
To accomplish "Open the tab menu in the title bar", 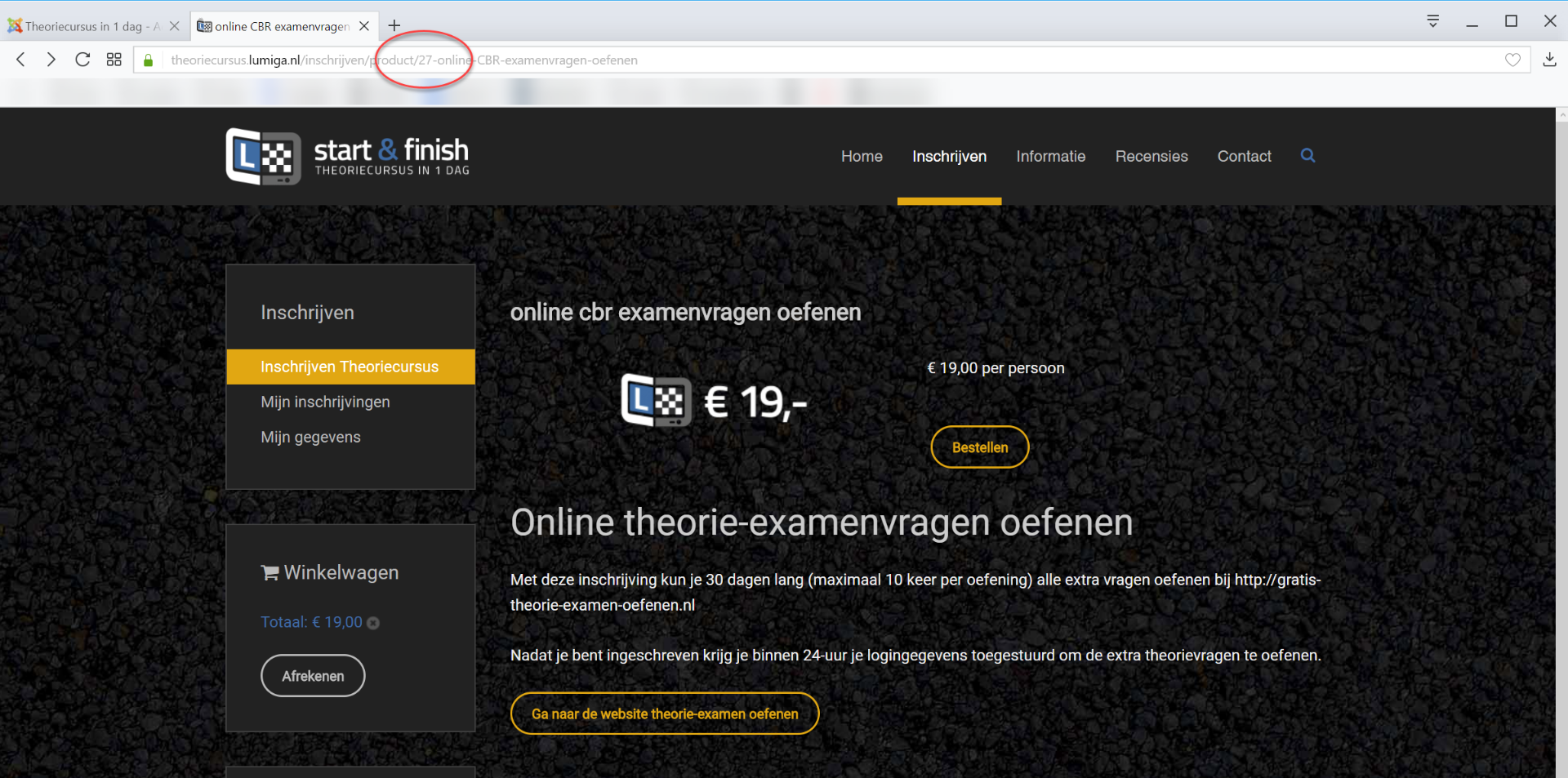I will [x=1432, y=21].
